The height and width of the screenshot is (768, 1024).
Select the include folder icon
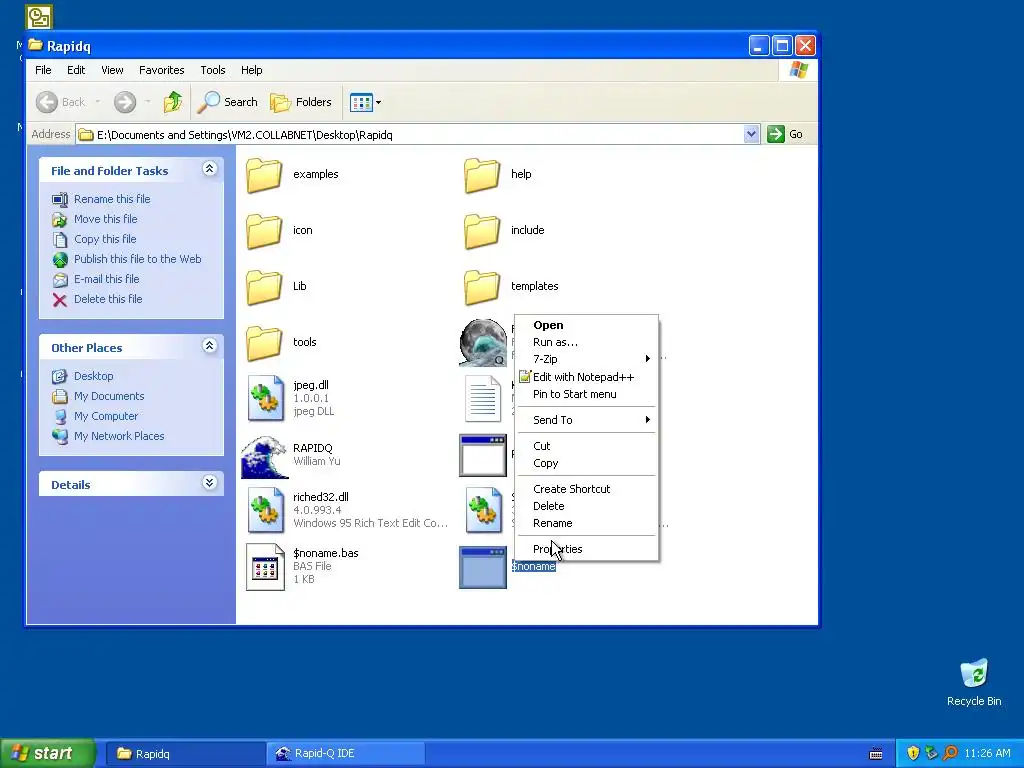[x=482, y=231]
